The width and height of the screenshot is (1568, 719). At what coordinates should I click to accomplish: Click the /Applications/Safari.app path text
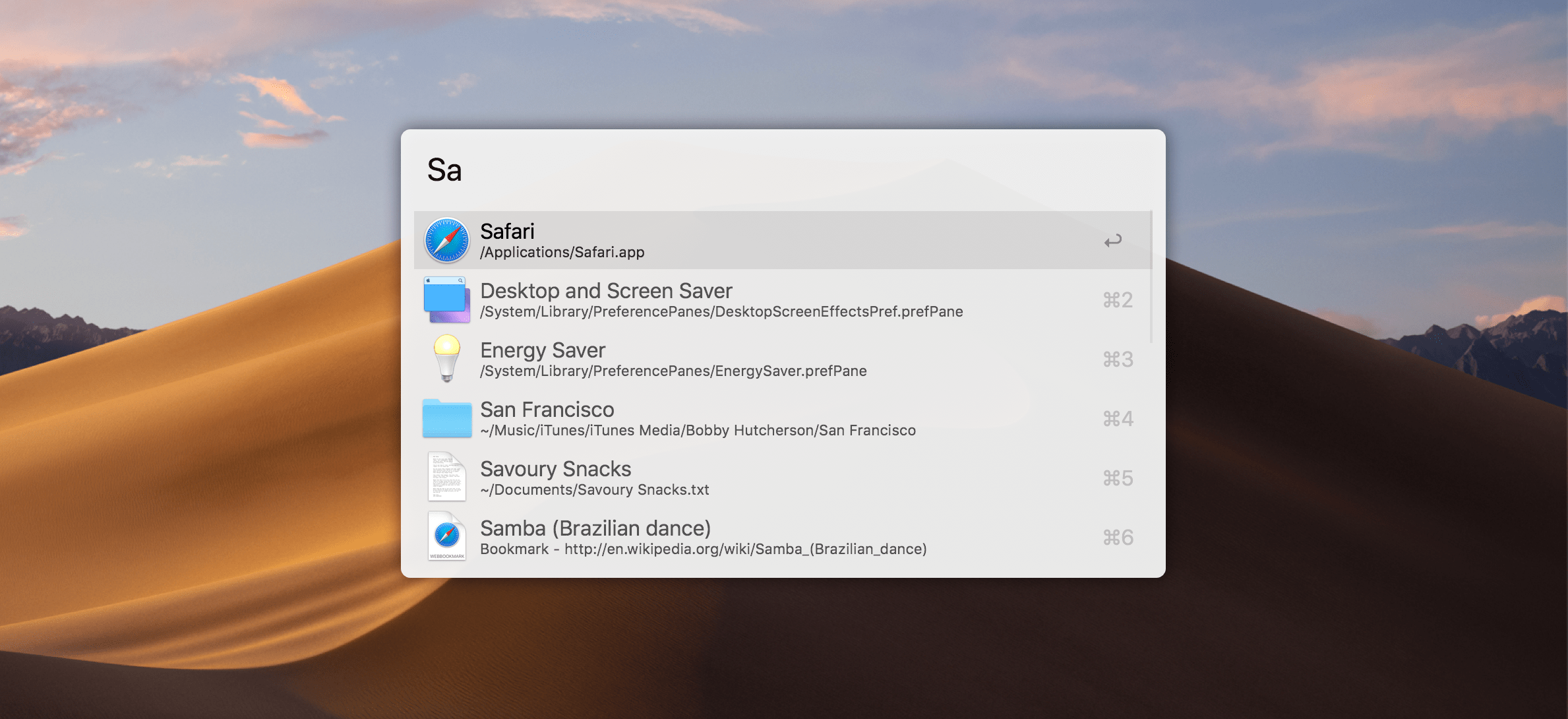562,253
